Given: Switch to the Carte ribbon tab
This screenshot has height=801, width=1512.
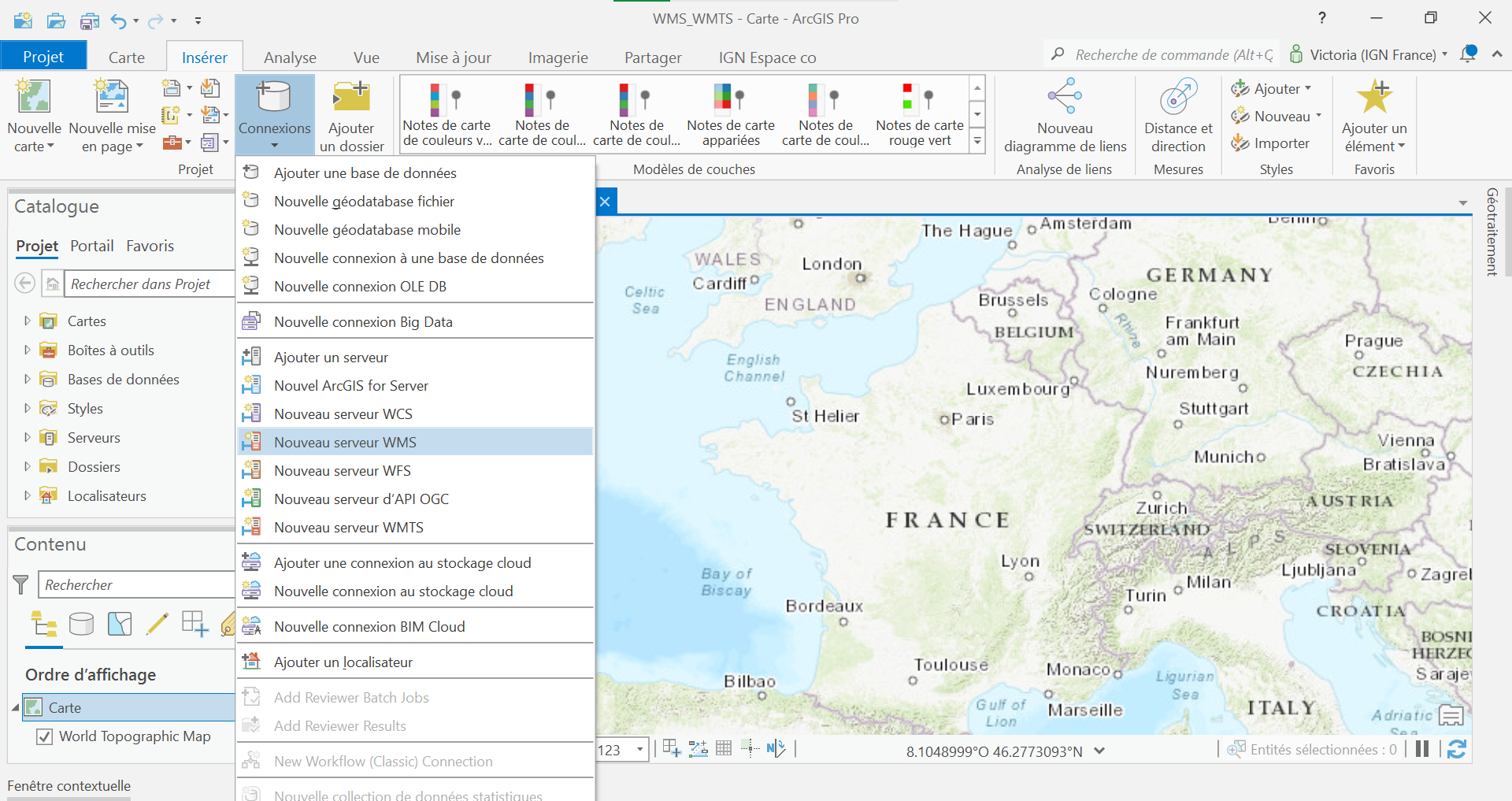Looking at the screenshot, I should 126,57.
